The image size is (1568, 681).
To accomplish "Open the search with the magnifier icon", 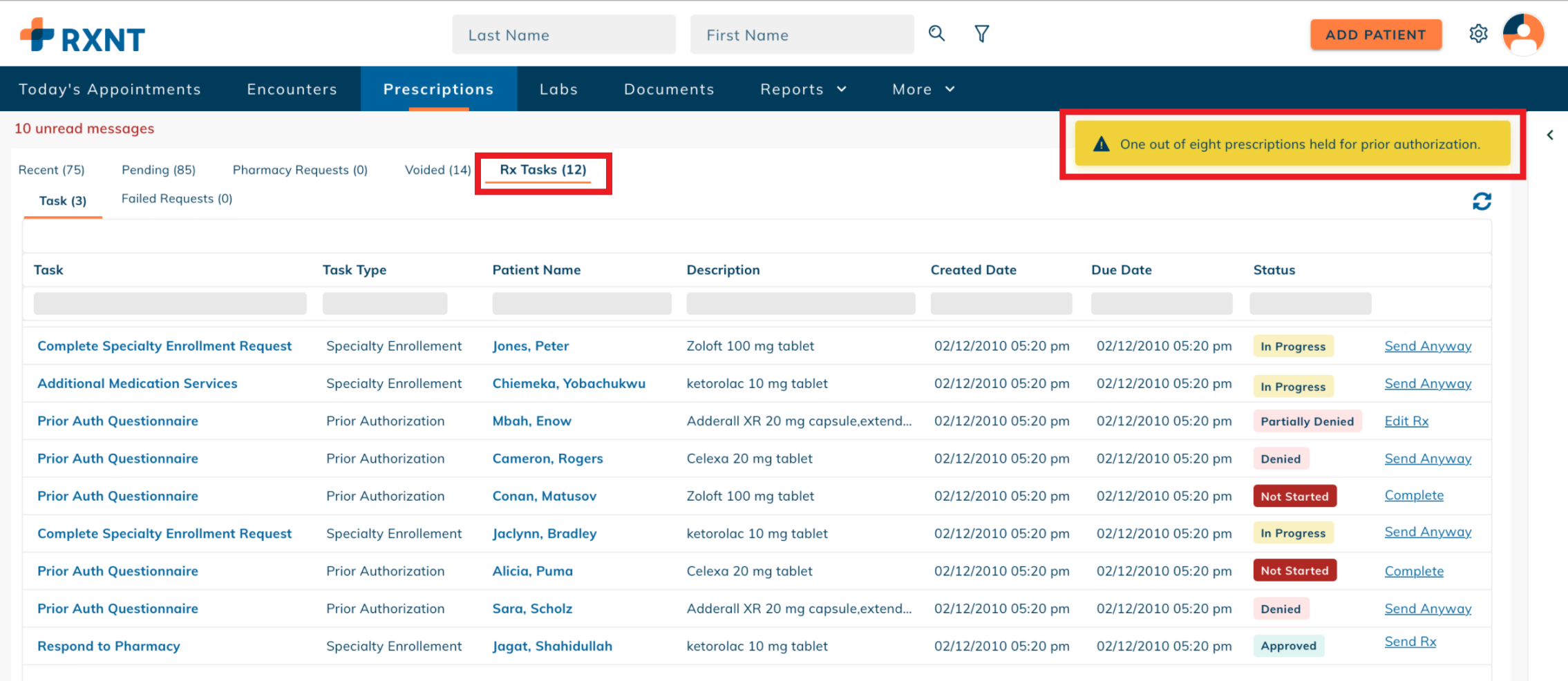I will [936, 33].
